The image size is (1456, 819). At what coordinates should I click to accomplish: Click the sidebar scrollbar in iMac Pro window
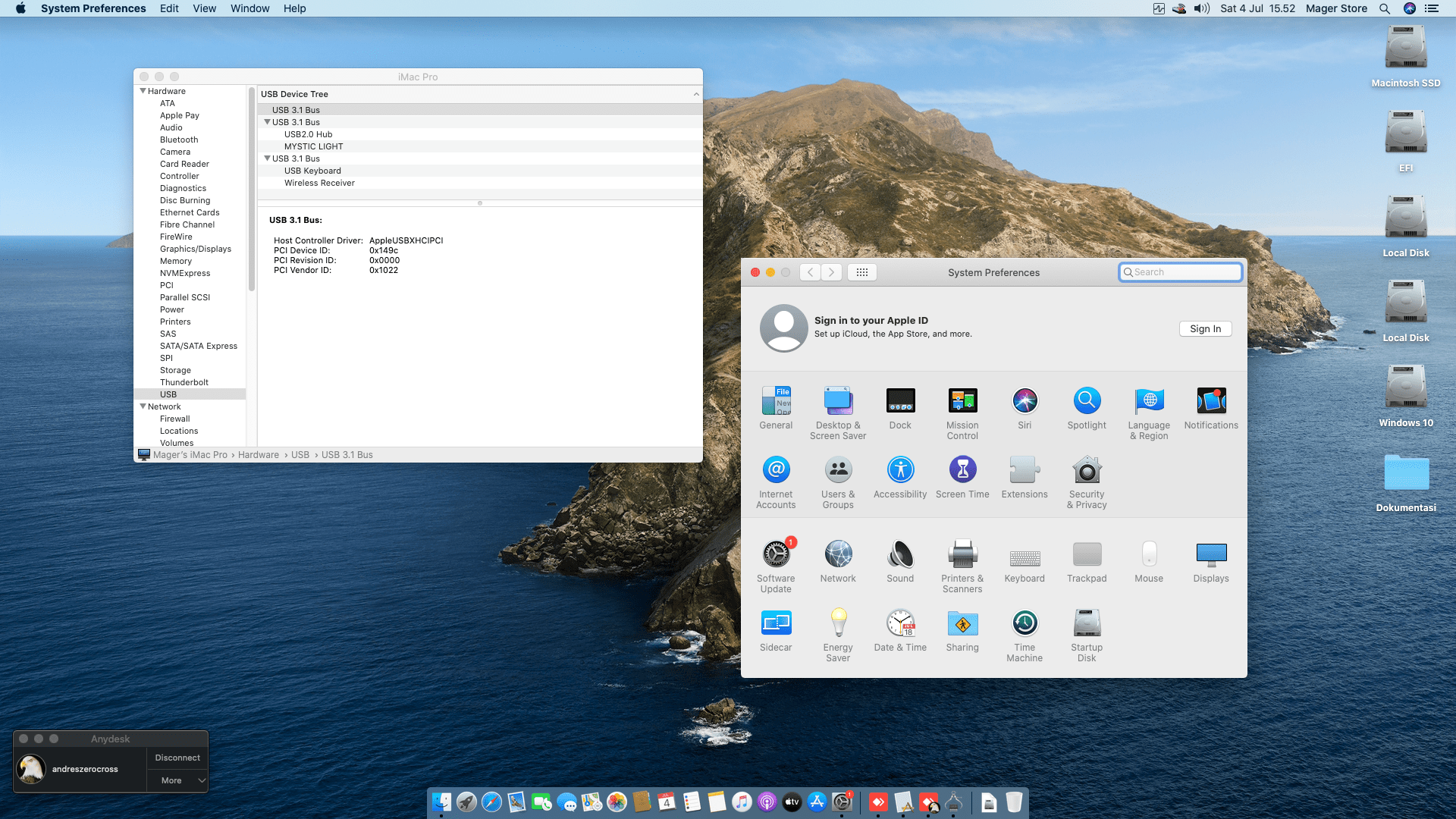click(251, 190)
